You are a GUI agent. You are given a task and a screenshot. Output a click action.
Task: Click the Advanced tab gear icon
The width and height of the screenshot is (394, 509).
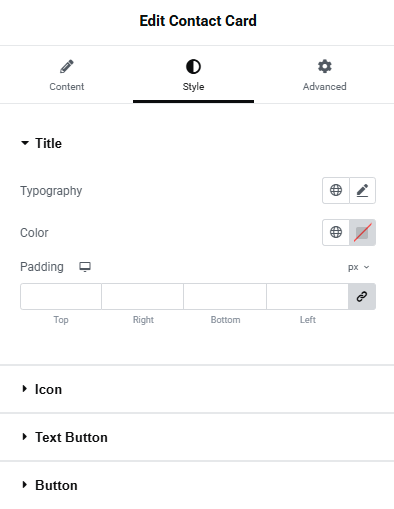point(325,66)
